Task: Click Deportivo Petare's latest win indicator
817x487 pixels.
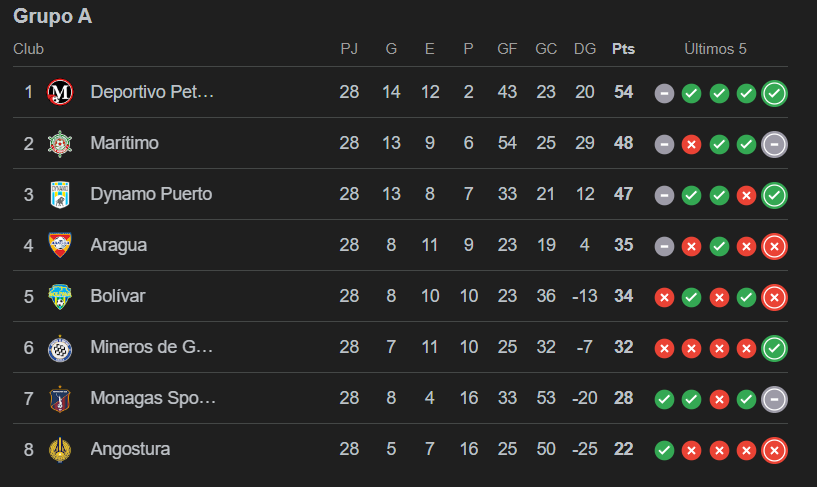Action: pos(774,93)
